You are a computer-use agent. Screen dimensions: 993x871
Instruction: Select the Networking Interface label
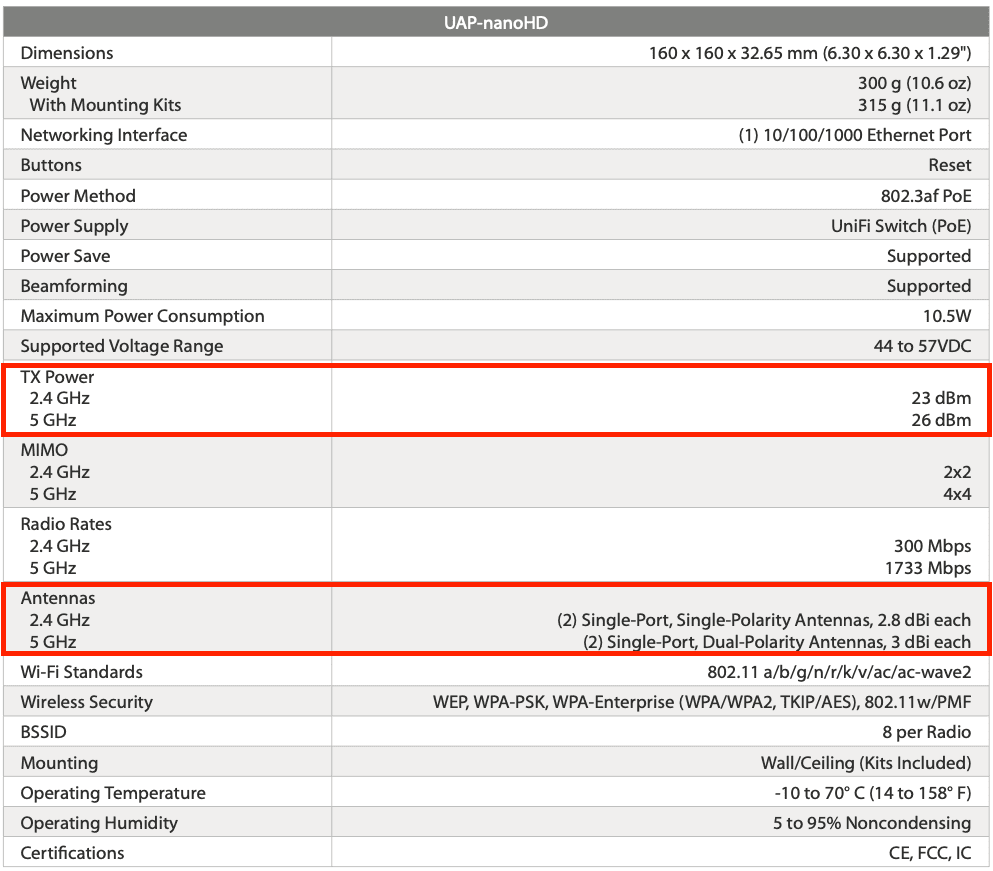[104, 135]
